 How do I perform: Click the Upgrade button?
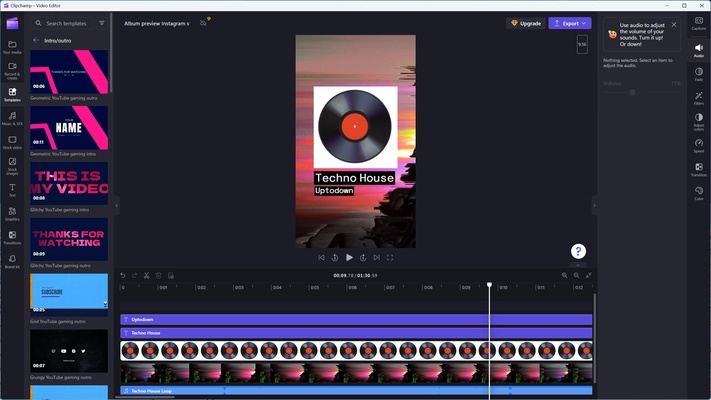(526, 23)
